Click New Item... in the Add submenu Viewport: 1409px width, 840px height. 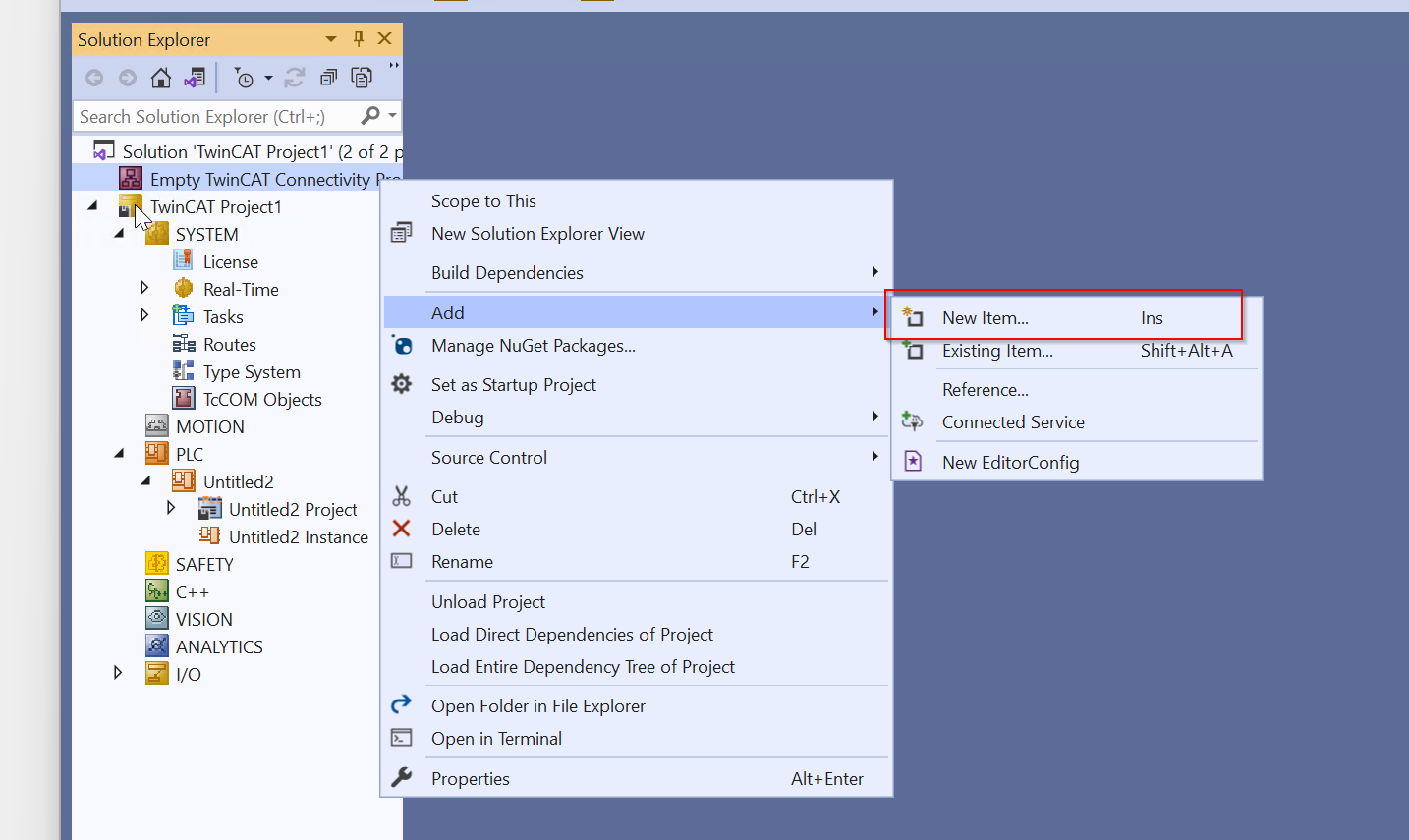click(1077, 318)
